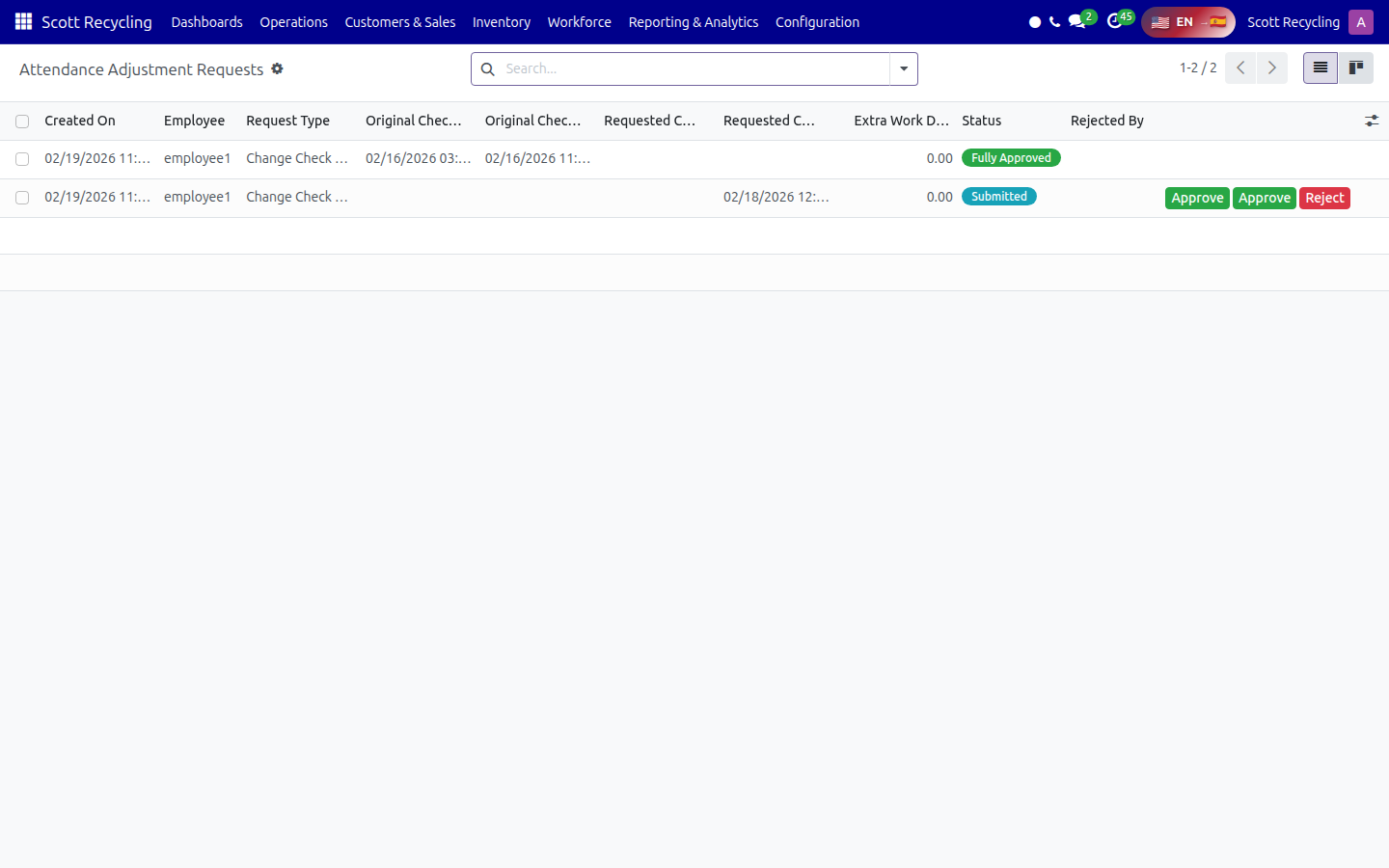Open Operations menu

click(293, 22)
